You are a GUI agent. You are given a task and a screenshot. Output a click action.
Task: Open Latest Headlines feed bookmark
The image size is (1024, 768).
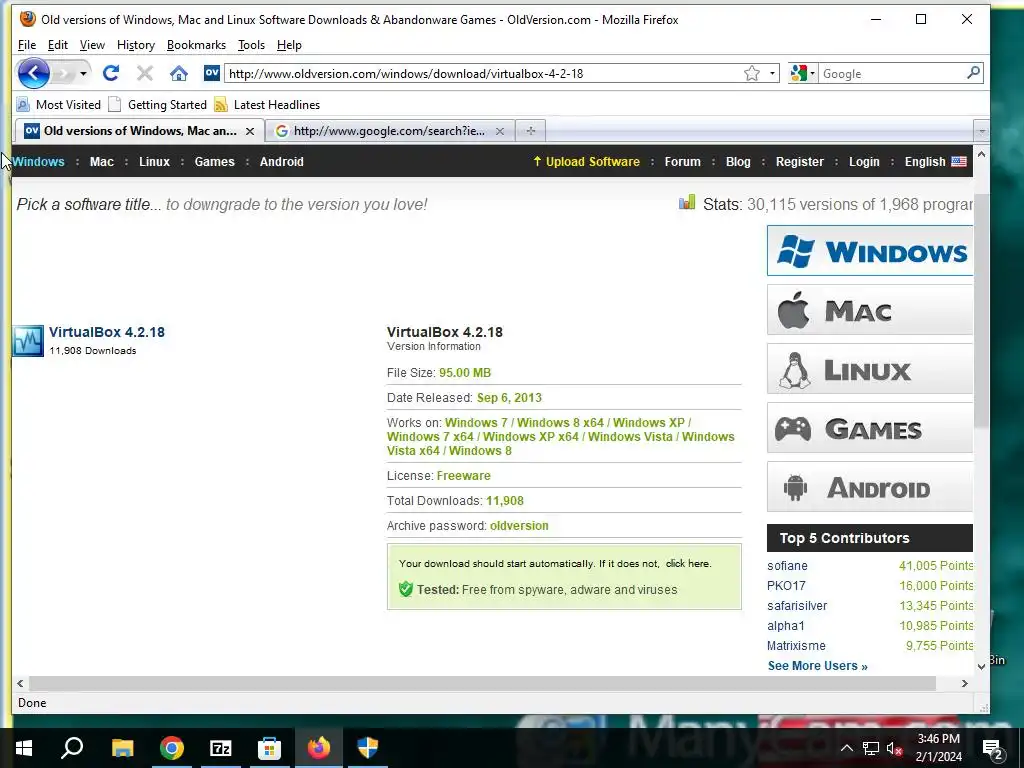tap(267, 104)
